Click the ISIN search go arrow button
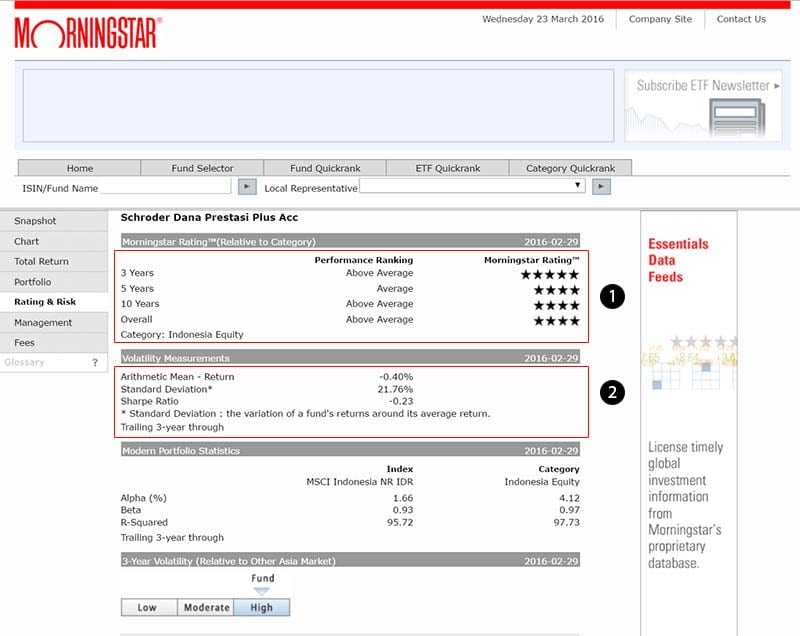The image size is (800, 636). tap(247, 187)
